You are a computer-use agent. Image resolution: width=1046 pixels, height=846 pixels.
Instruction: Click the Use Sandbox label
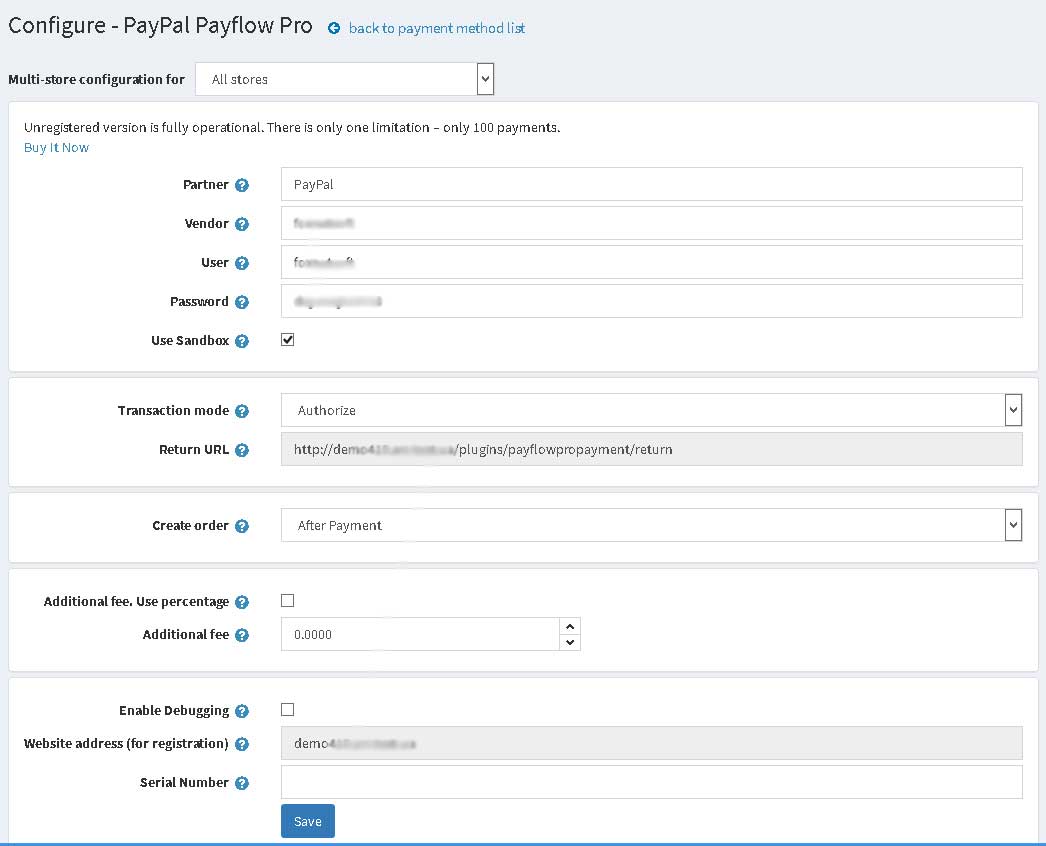point(190,340)
